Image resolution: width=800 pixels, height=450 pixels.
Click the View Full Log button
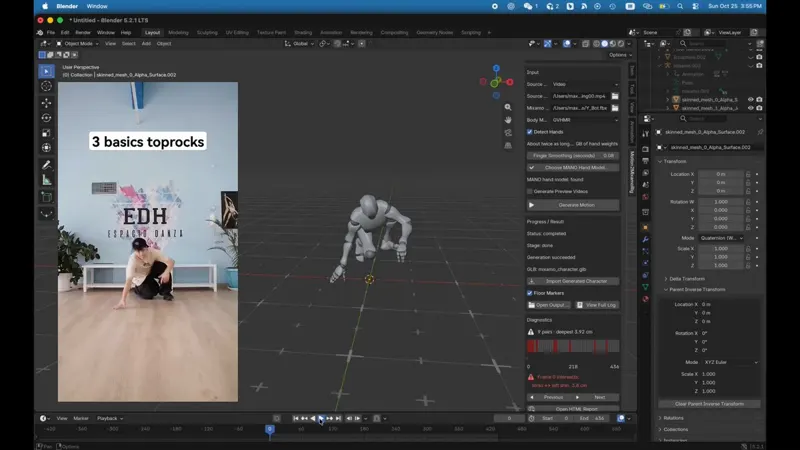coord(596,305)
